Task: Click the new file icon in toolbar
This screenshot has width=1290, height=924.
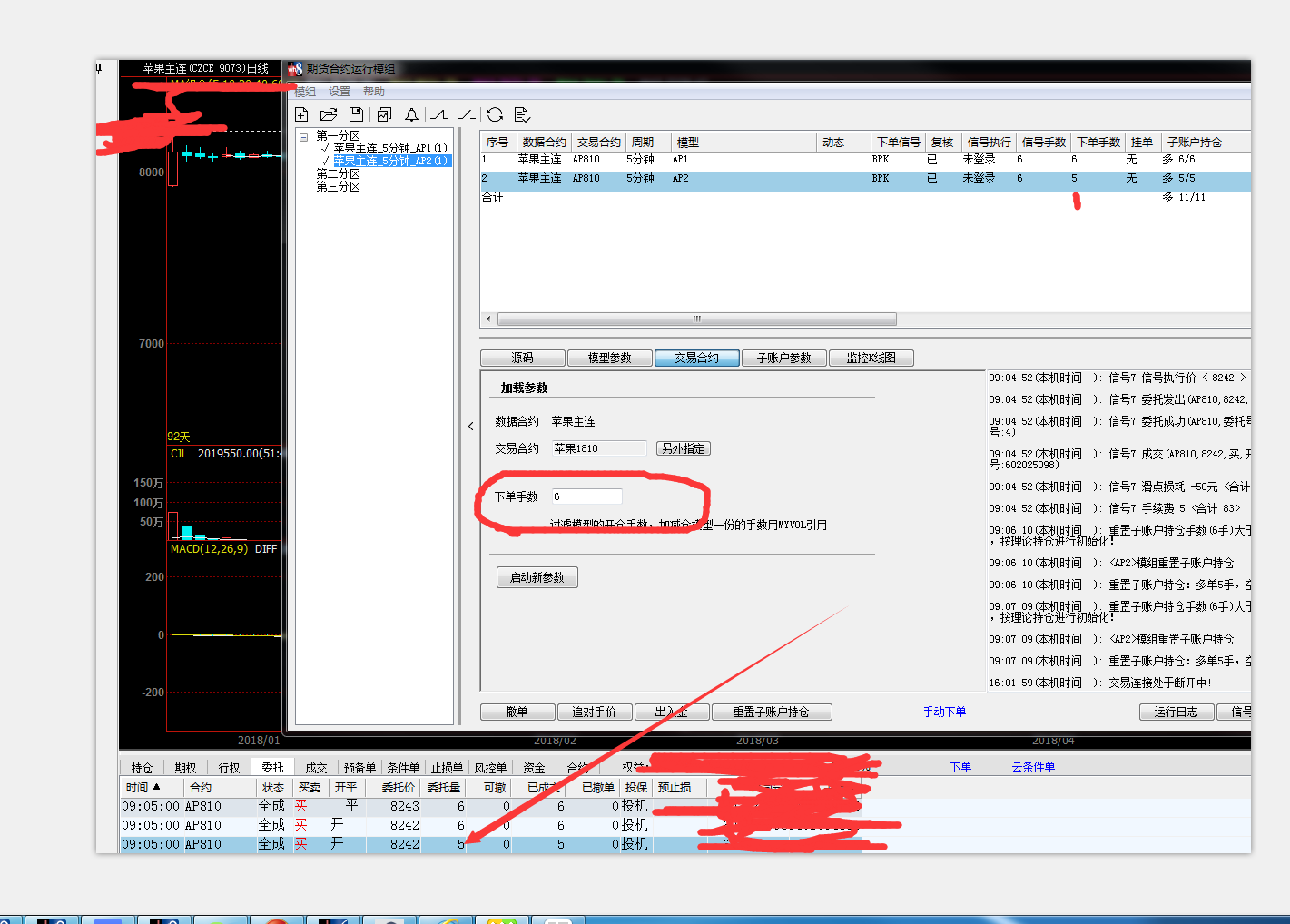Action: tap(302, 114)
